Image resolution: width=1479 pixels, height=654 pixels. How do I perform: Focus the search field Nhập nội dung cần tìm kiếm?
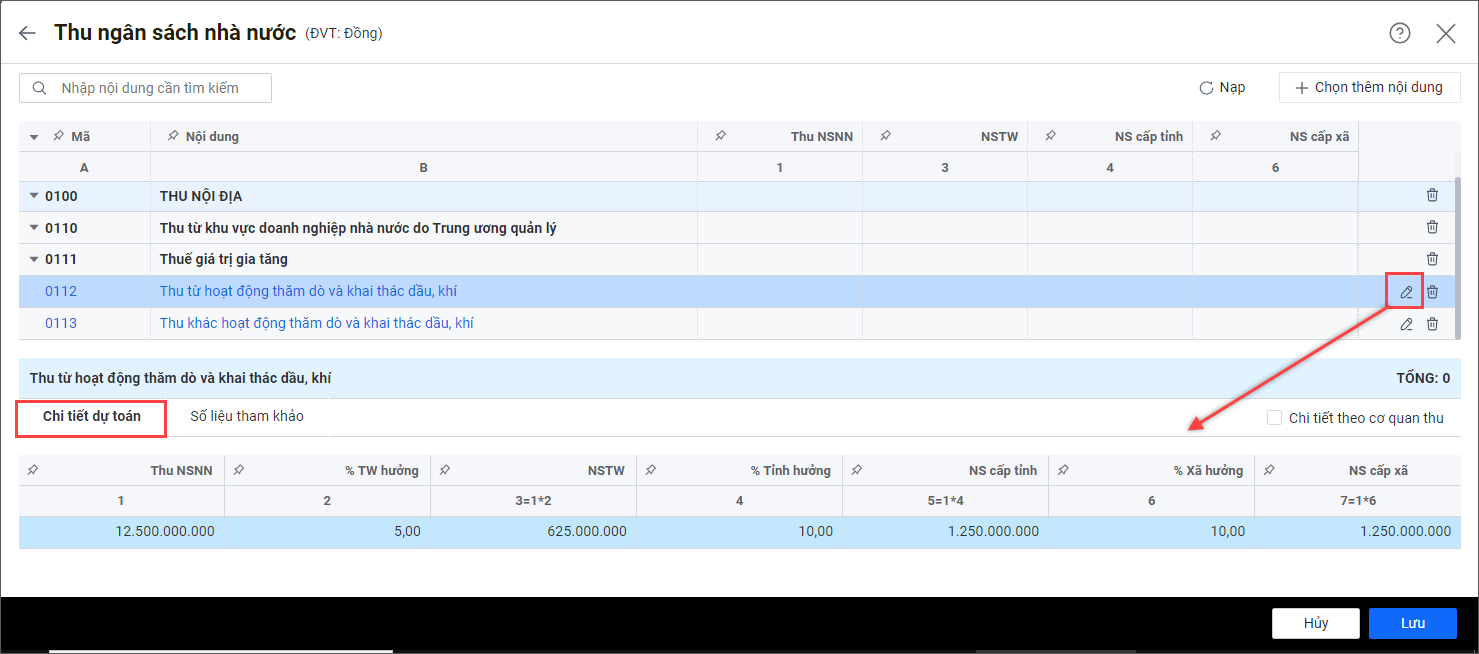[x=155, y=88]
